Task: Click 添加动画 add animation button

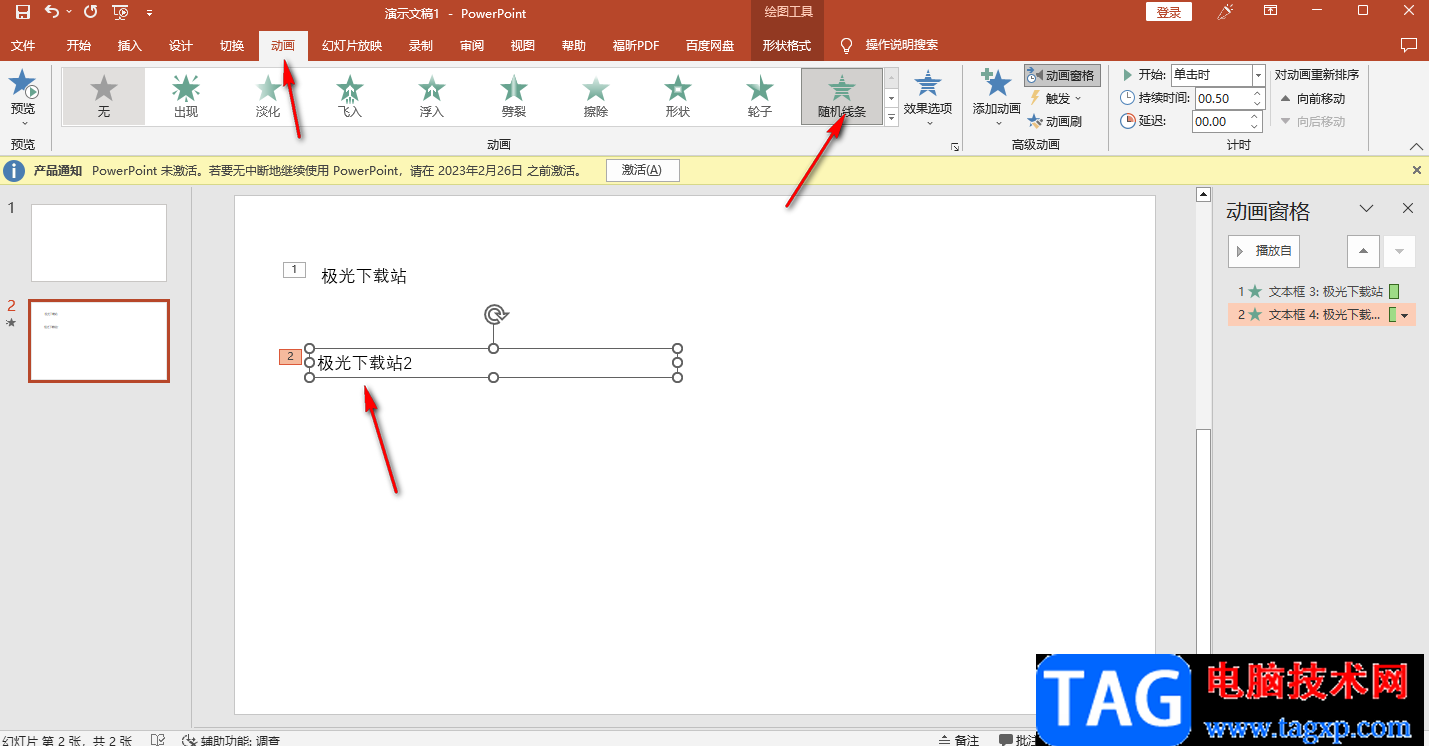Action: (x=997, y=97)
